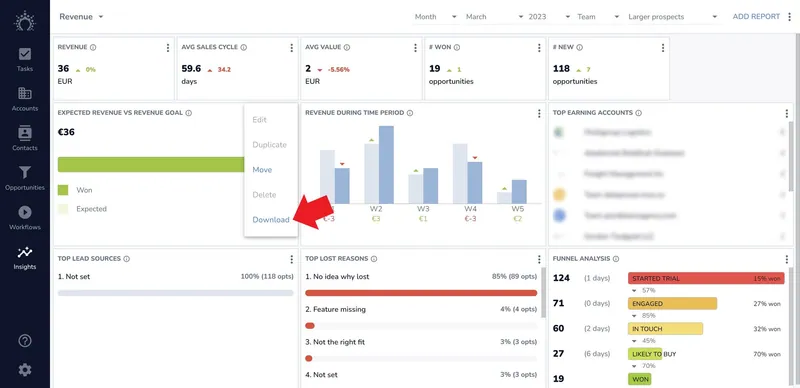Screen dimensions: 800x388
Task: Click the green won revenue progress bar
Action: tap(151, 164)
